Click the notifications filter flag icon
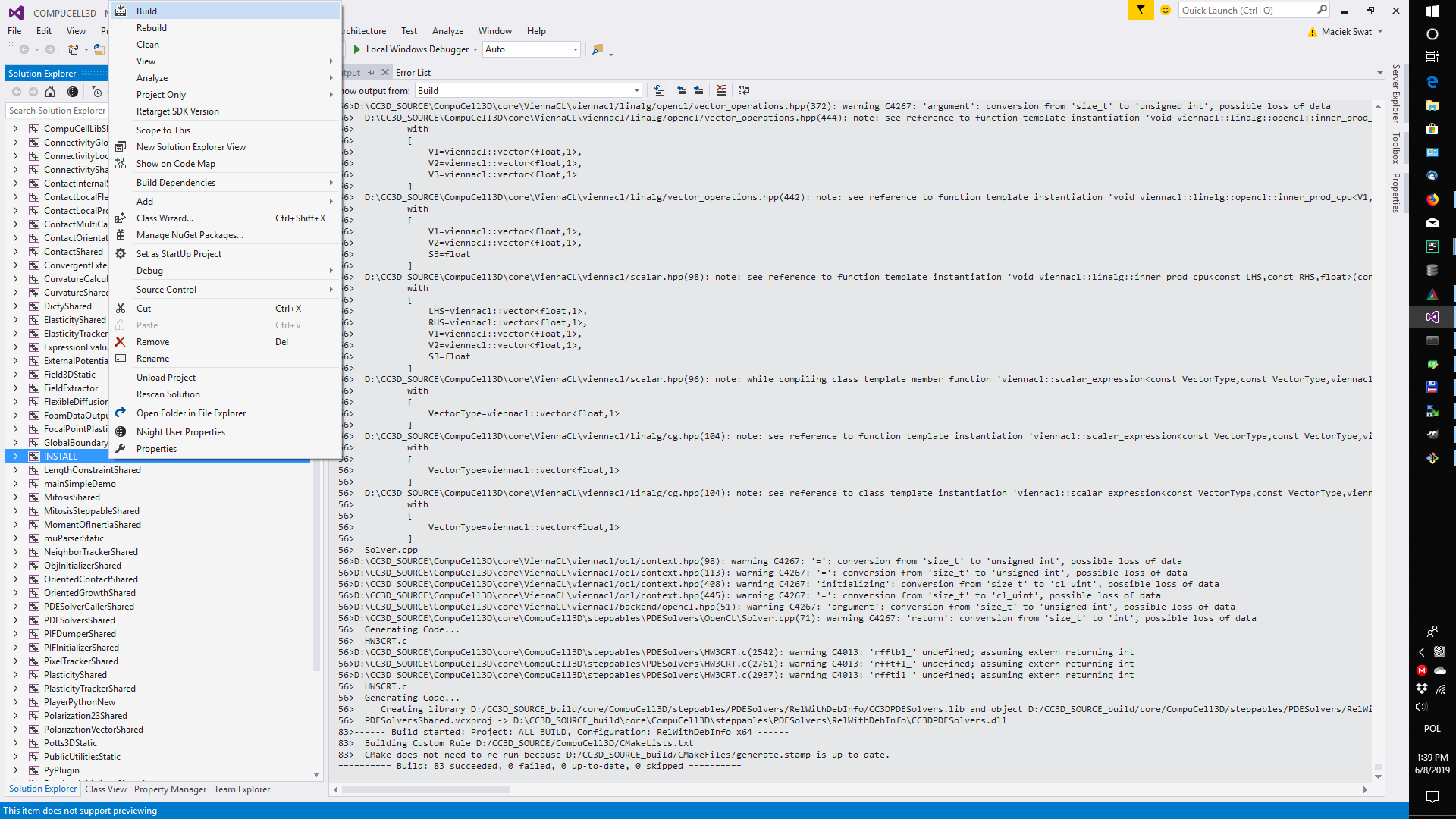Viewport: 1456px width, 819px height. point(1141,10)
